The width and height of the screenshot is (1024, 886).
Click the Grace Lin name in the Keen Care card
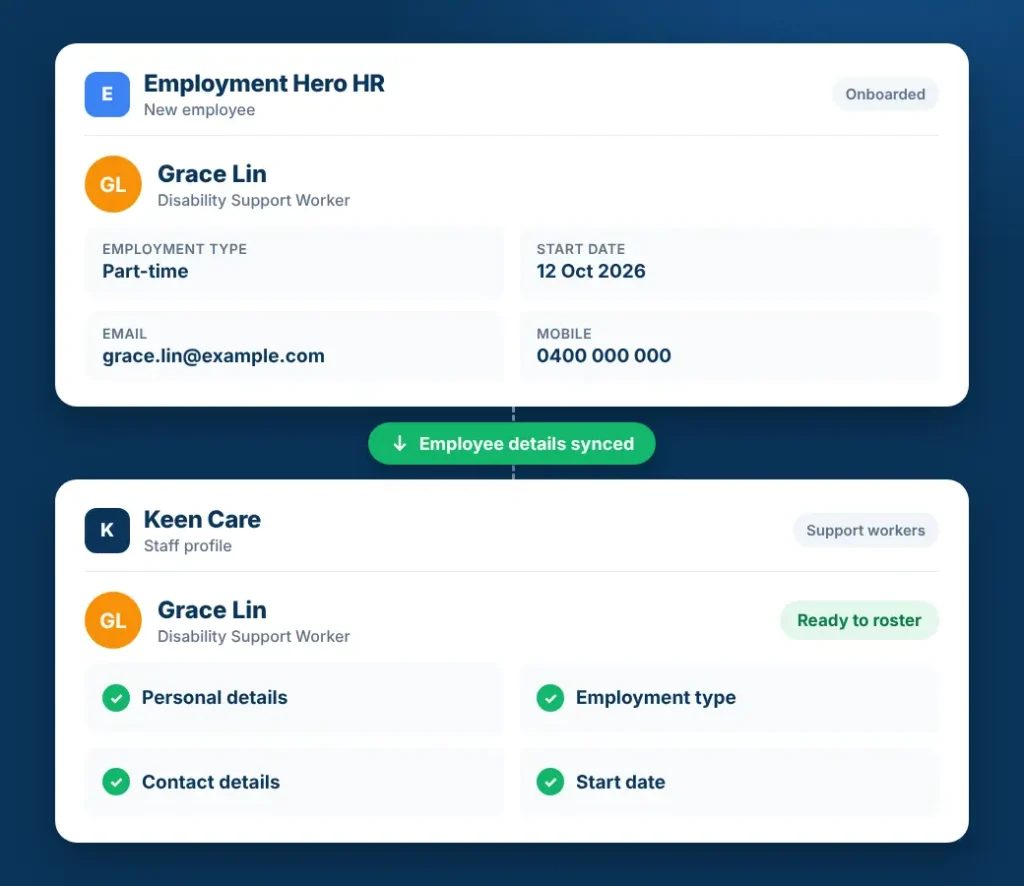[212, 610]
